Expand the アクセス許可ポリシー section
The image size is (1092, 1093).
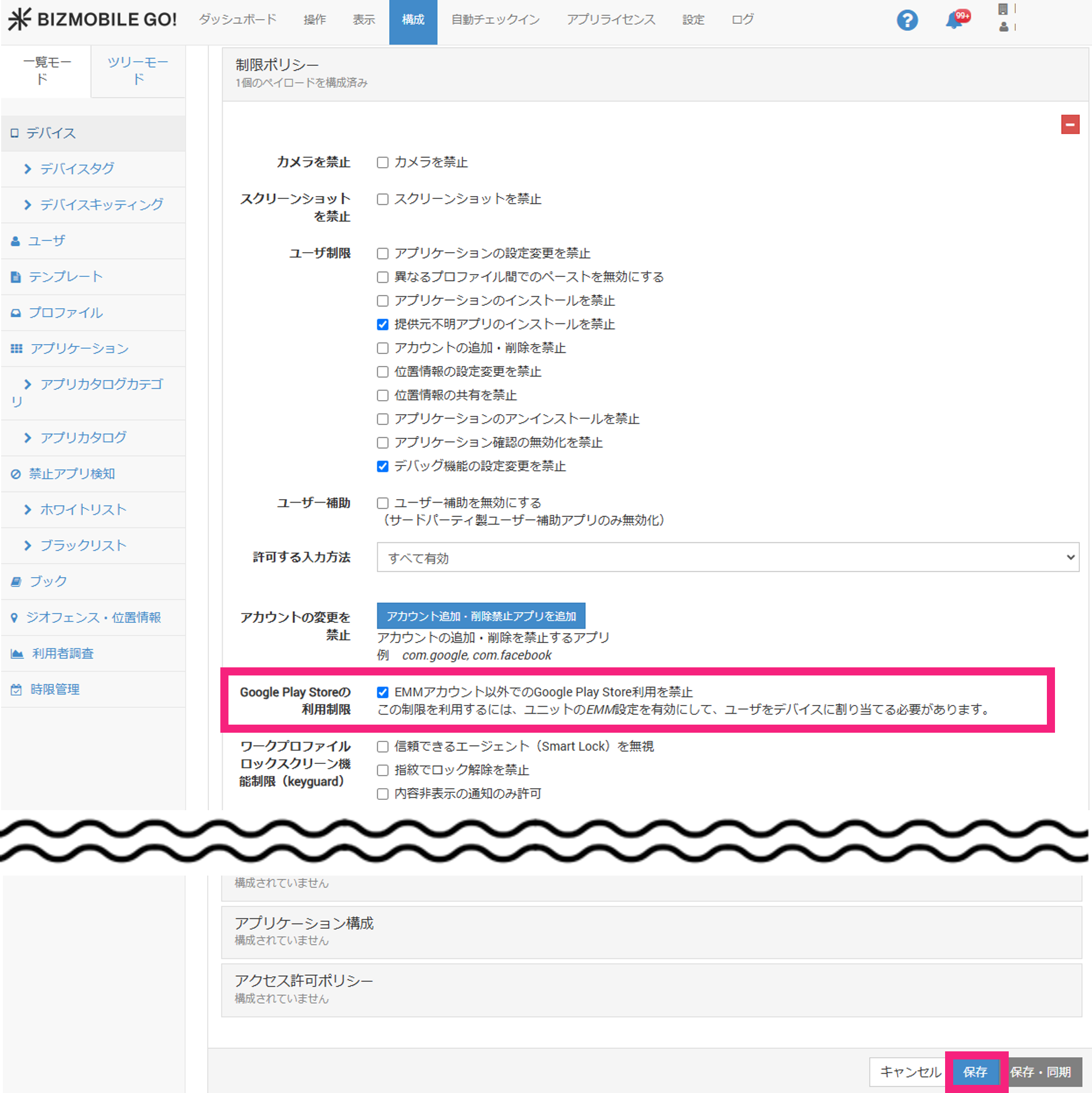tap(651, 989)
